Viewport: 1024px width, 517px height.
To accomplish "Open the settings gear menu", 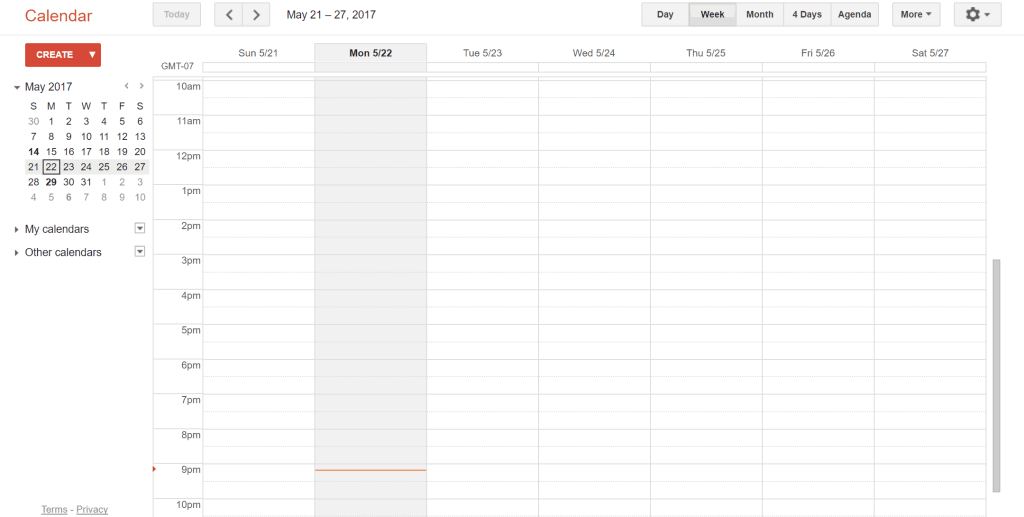I will pos(977,14).
